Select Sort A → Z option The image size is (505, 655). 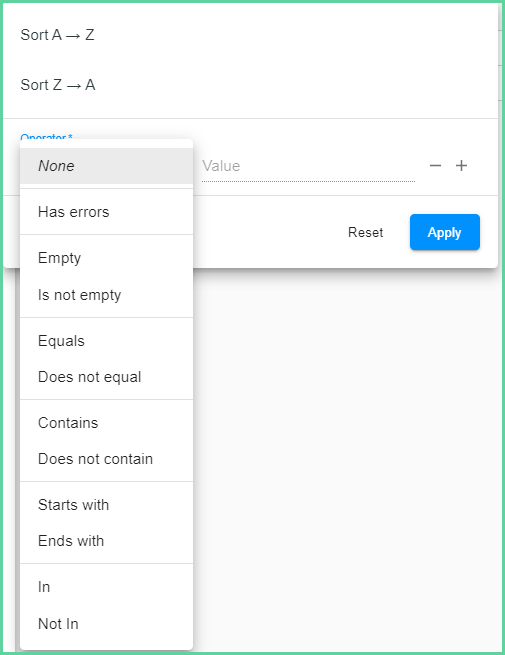click(x=251, y=35)
